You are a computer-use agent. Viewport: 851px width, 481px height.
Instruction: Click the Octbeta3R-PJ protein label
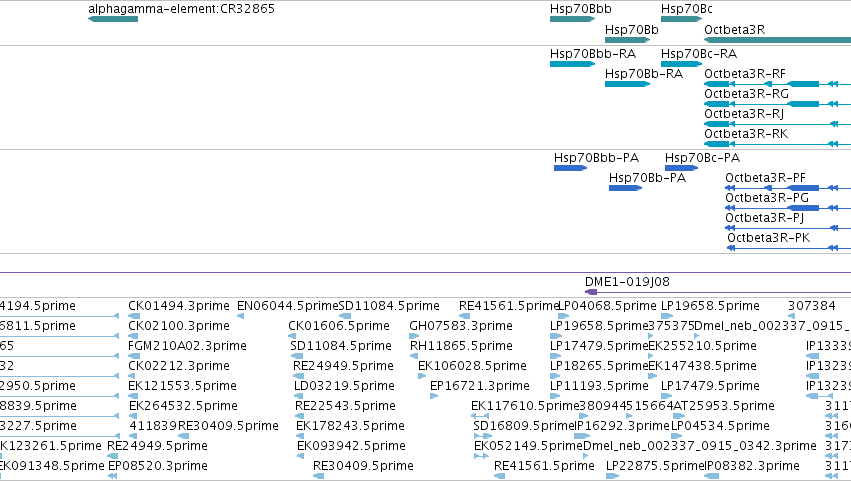[765, 218]
